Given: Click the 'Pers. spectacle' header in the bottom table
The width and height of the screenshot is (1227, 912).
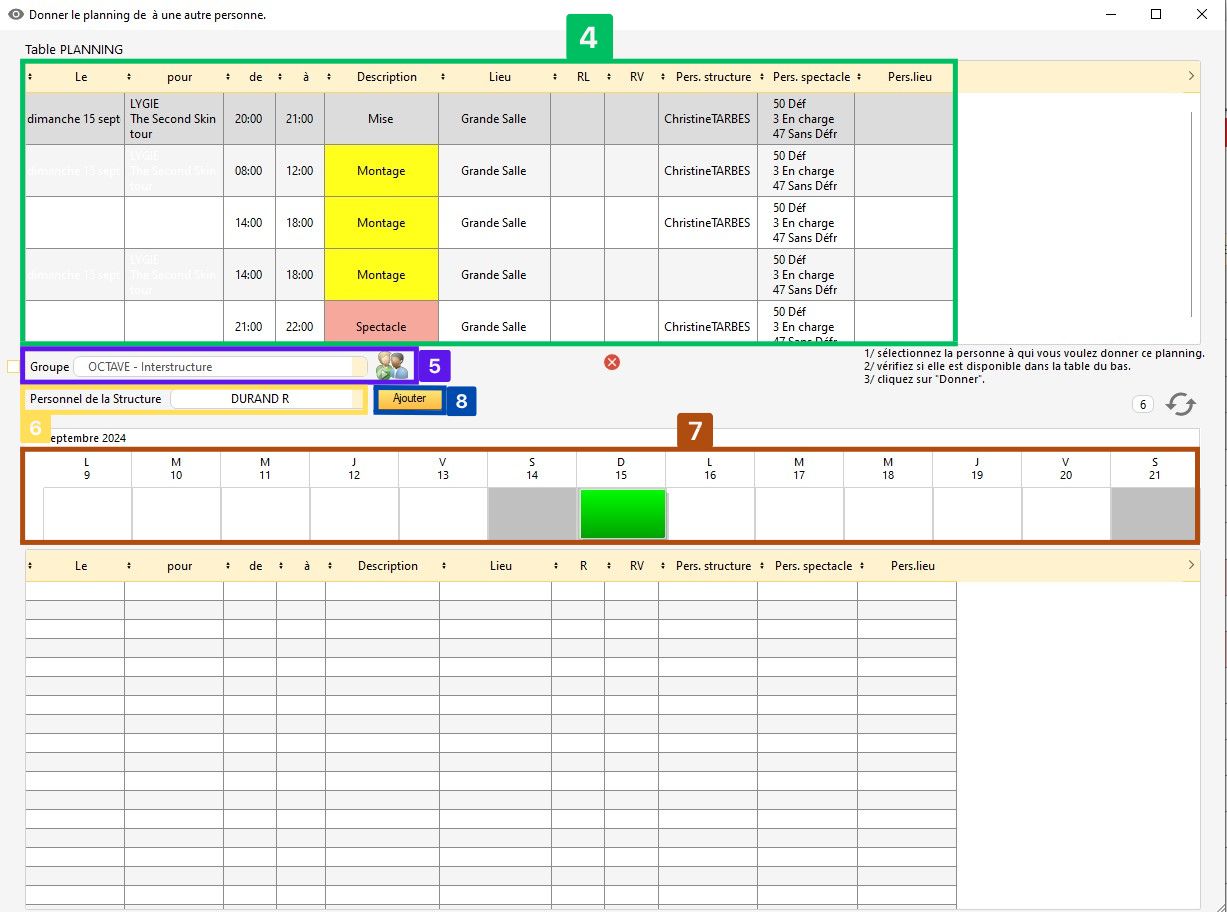Looking at the screenshot, I should pyautogui.click(x=812, y=566).
